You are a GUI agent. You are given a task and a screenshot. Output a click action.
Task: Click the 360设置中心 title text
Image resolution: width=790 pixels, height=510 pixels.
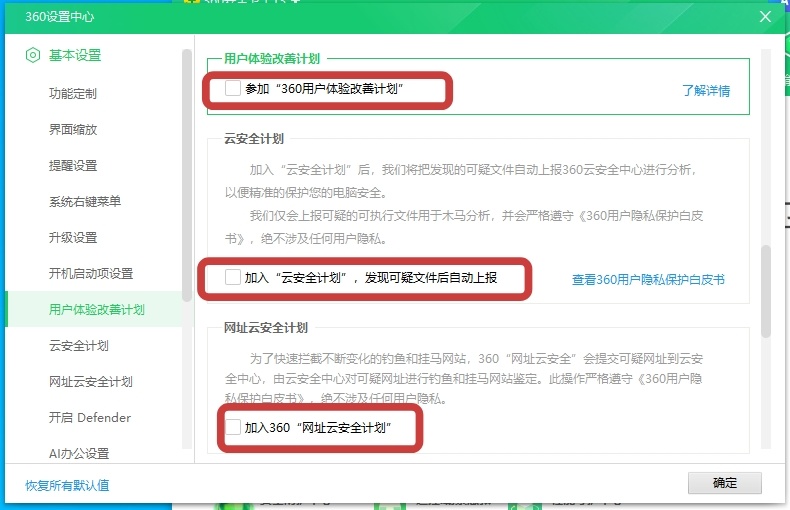59,17
